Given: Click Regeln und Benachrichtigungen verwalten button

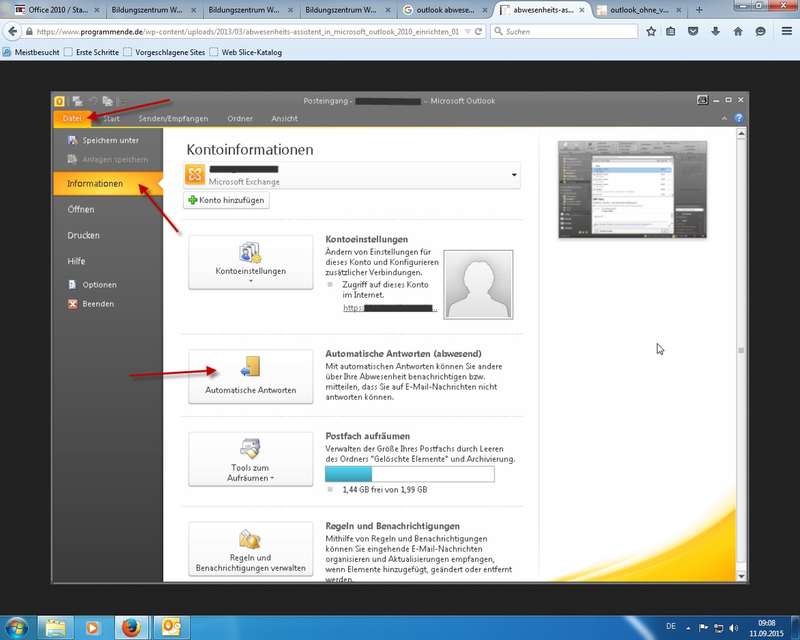Looking at the screenshot, I should 251,549.
